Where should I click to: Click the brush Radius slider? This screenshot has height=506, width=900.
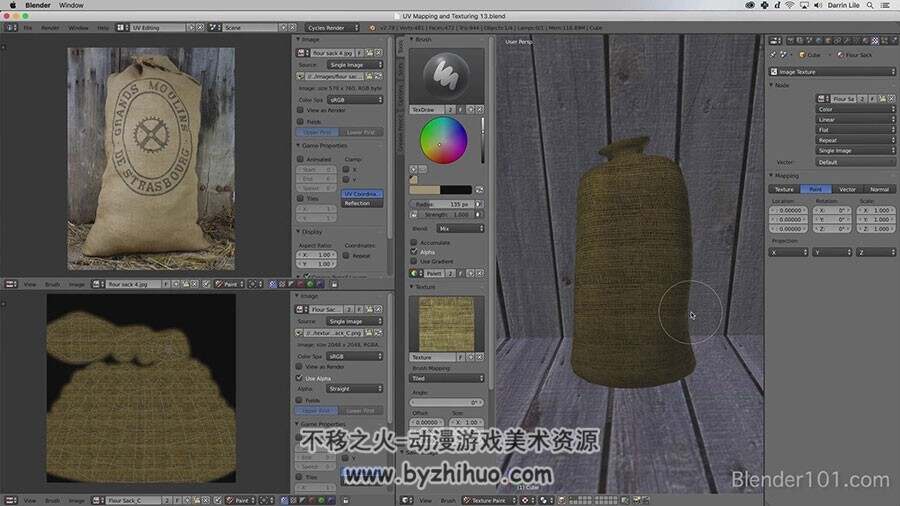(x=442, y=204)
